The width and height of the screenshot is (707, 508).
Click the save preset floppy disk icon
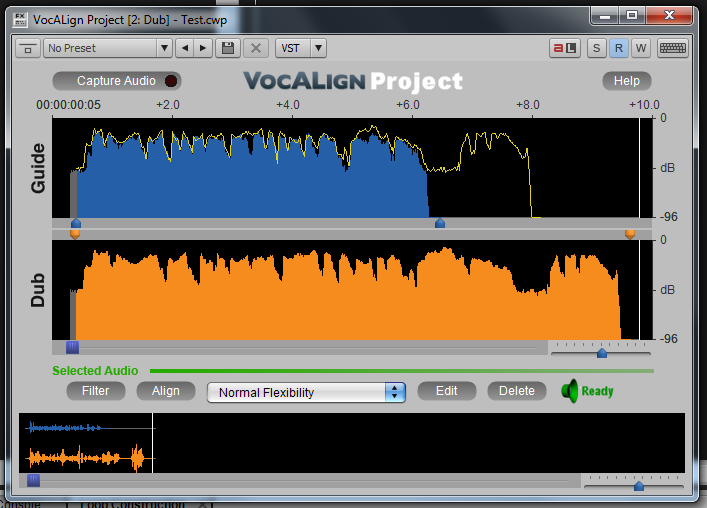(x=228, y=48)
